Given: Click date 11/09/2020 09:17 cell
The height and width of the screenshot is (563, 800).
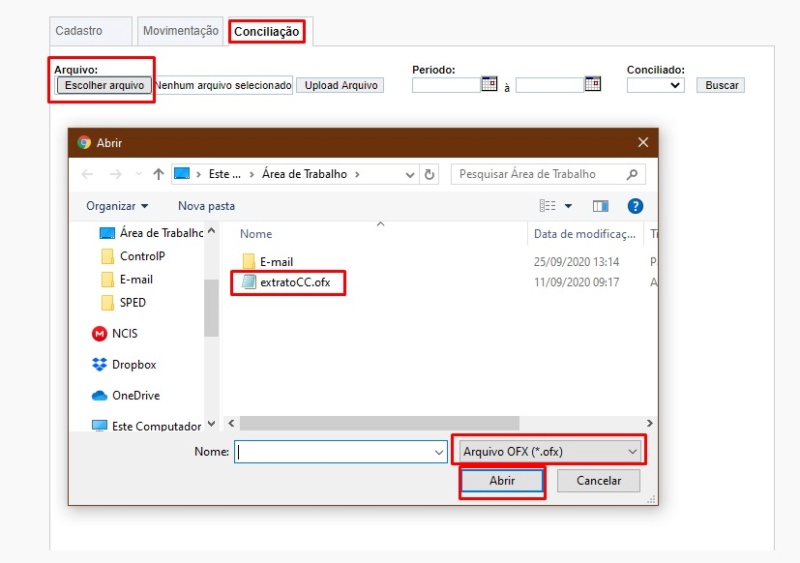Looking at the screenshot, I should [577, 283].
